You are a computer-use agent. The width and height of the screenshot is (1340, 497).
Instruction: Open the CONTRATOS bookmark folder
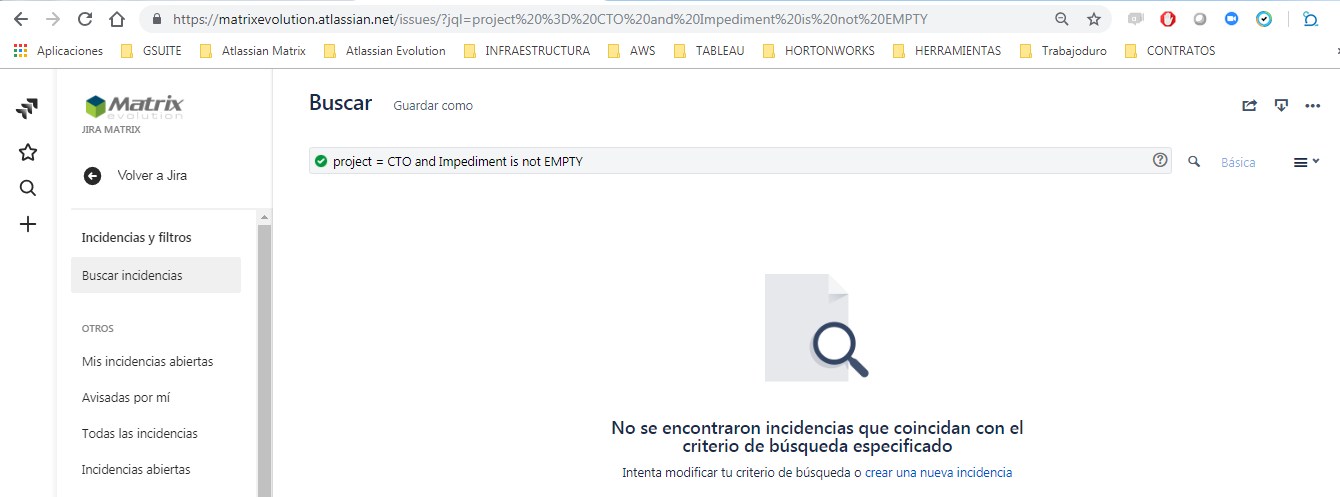point(1170,51)
